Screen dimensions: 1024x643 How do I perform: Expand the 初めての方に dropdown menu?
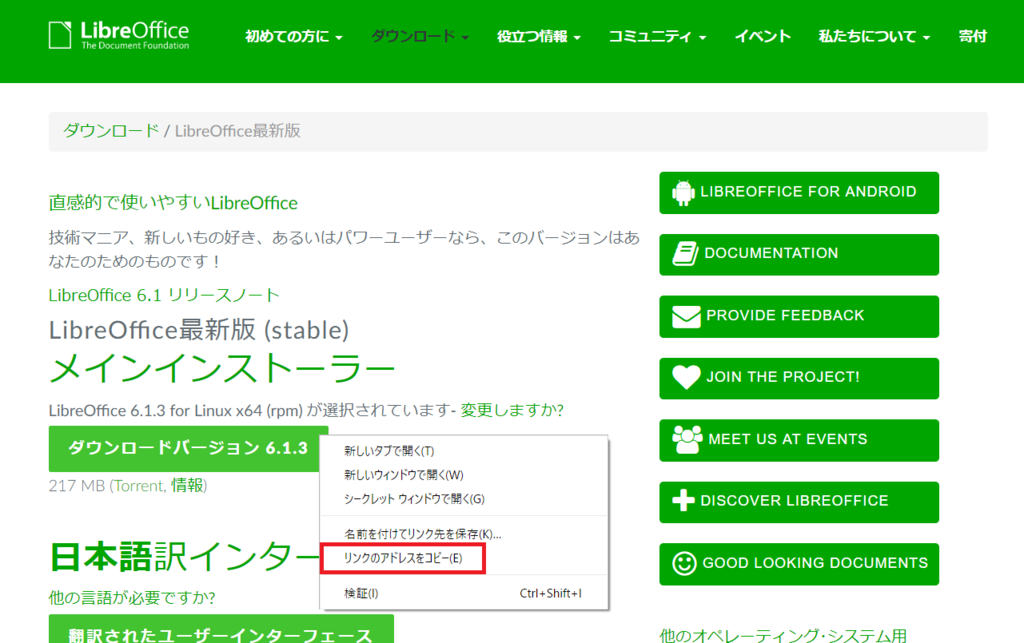click(293, 37)
